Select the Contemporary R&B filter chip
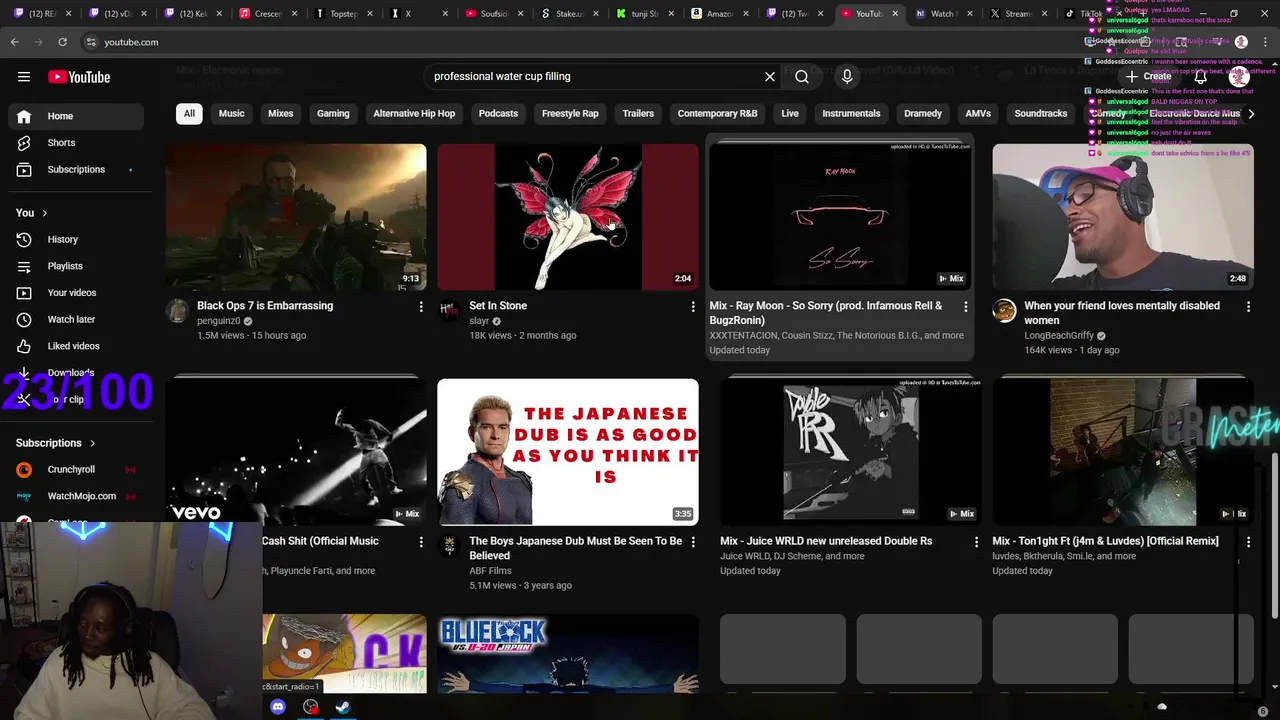The height and width of the screenshot is (720, 1280). (717, 113)
